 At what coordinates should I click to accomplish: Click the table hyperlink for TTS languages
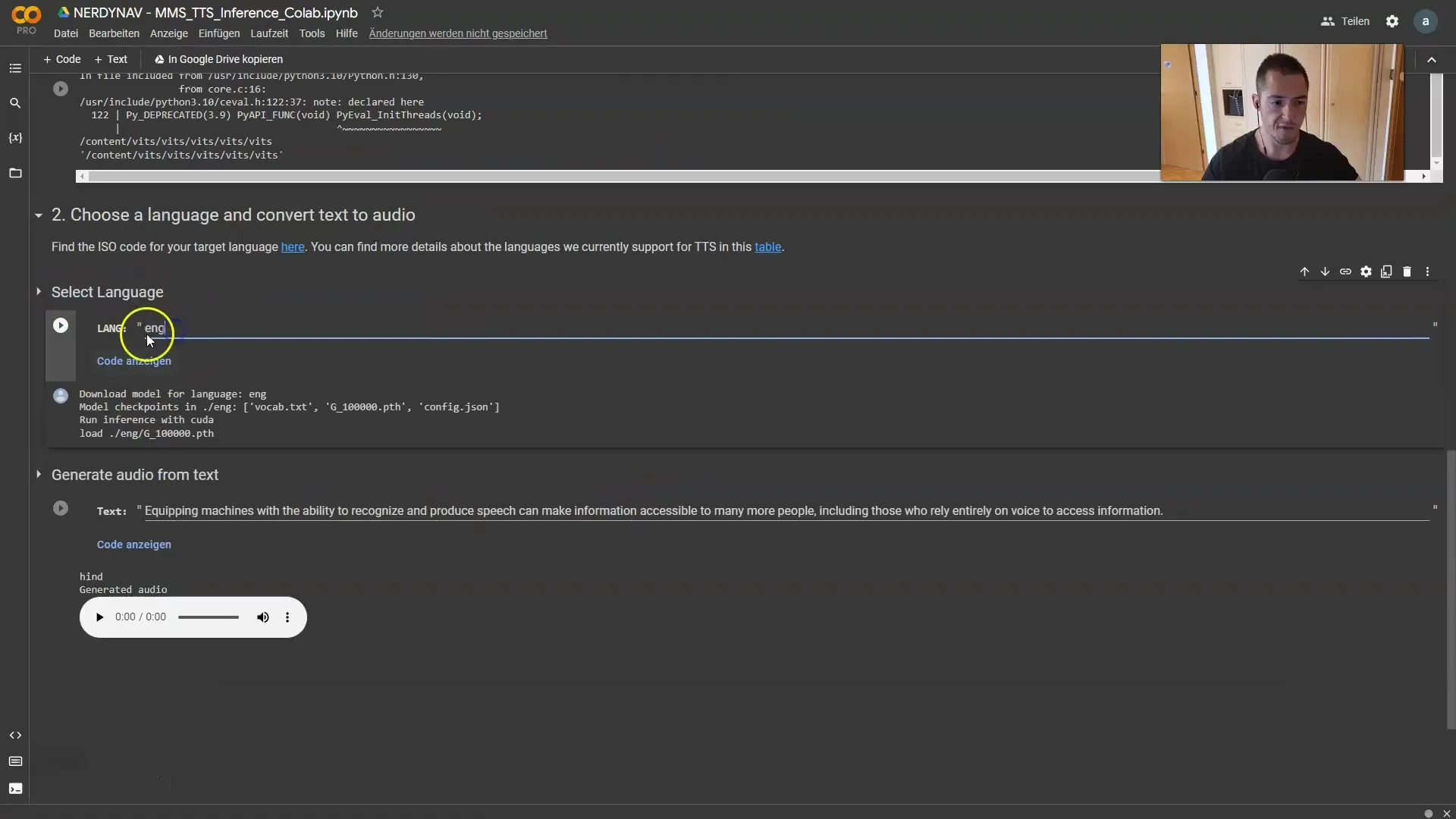pyautogui.click(x=768, y=246)
